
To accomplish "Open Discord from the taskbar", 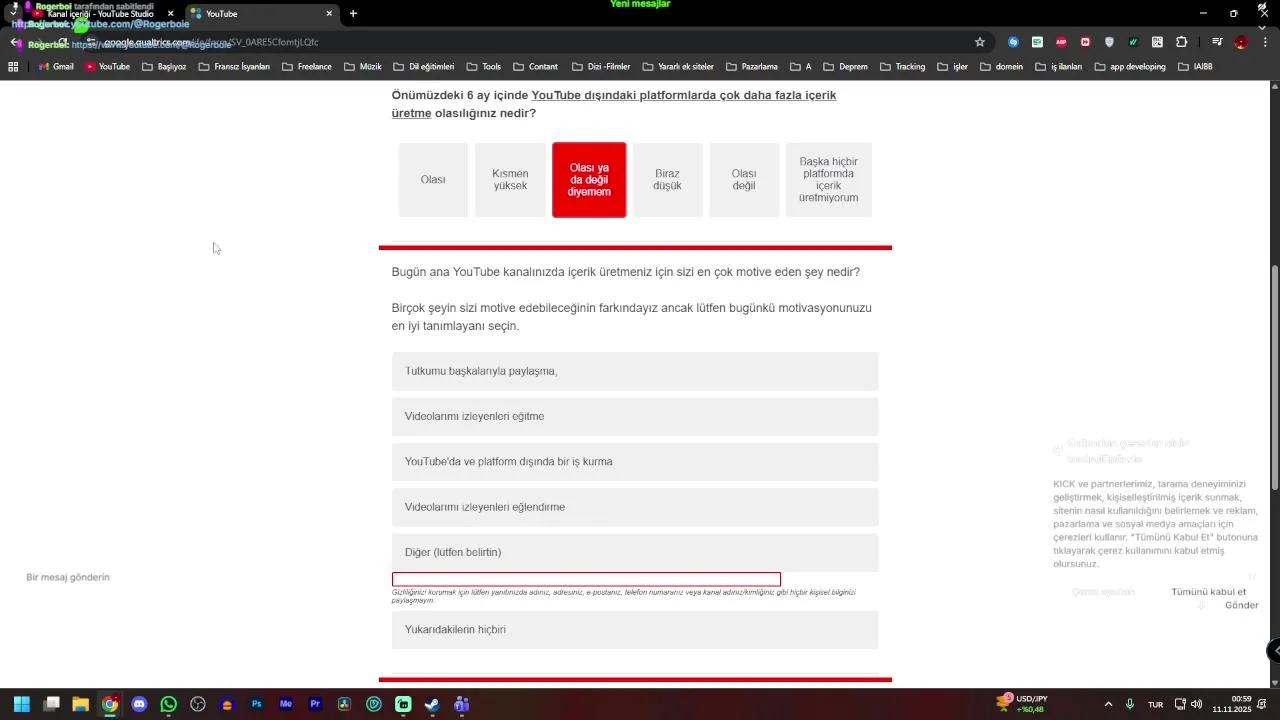I will [139, 704].
